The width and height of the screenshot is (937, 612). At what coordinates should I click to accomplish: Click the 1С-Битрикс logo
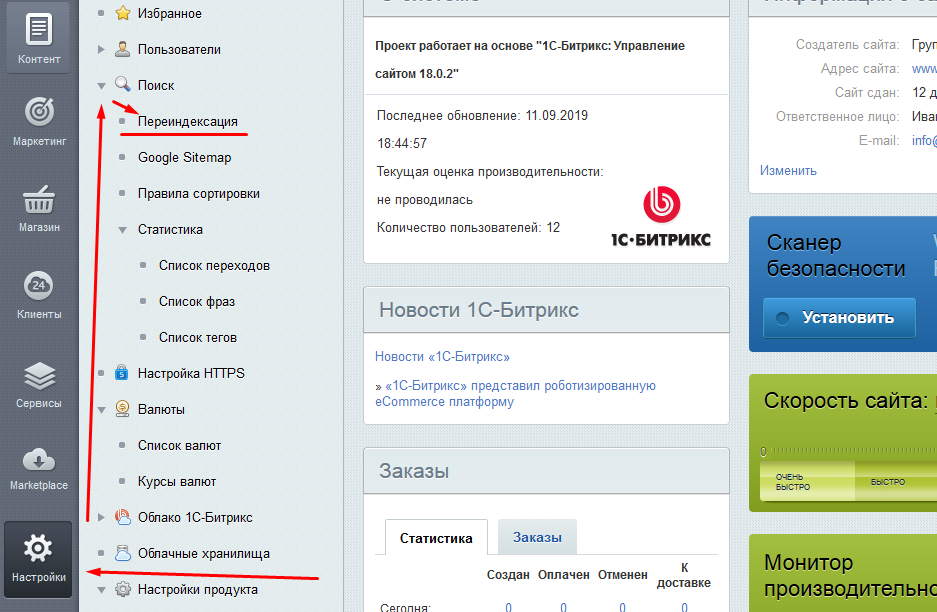point(661,218)
